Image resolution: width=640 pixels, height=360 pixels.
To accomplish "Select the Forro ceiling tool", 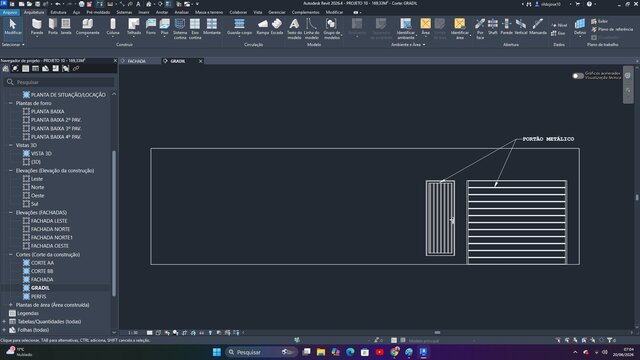I will click(x=151, y=27).
